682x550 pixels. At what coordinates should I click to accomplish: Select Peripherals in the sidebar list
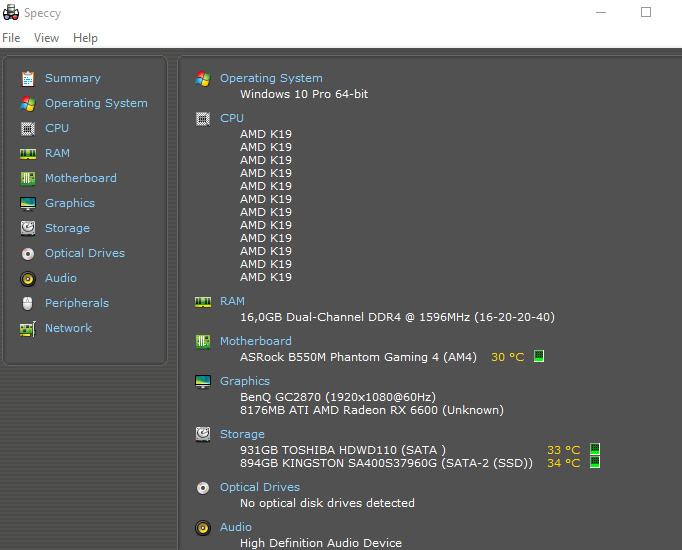coord(77,303)
